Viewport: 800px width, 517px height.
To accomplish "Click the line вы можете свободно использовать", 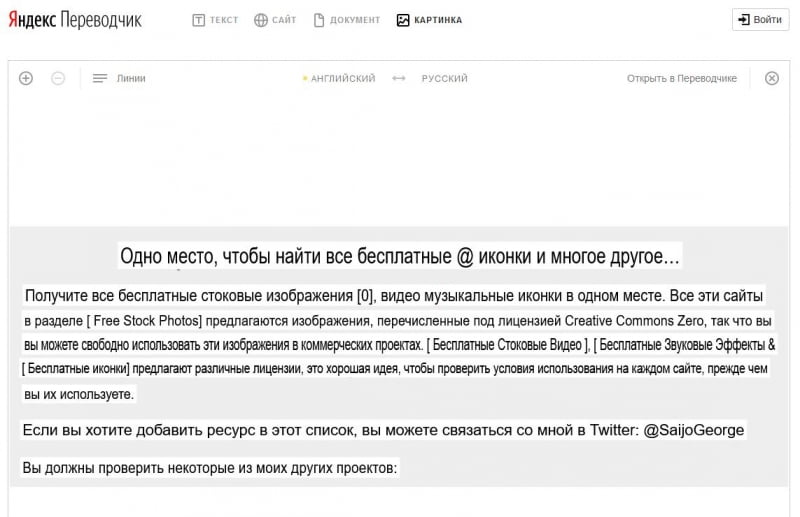I will tap(399, 344).
